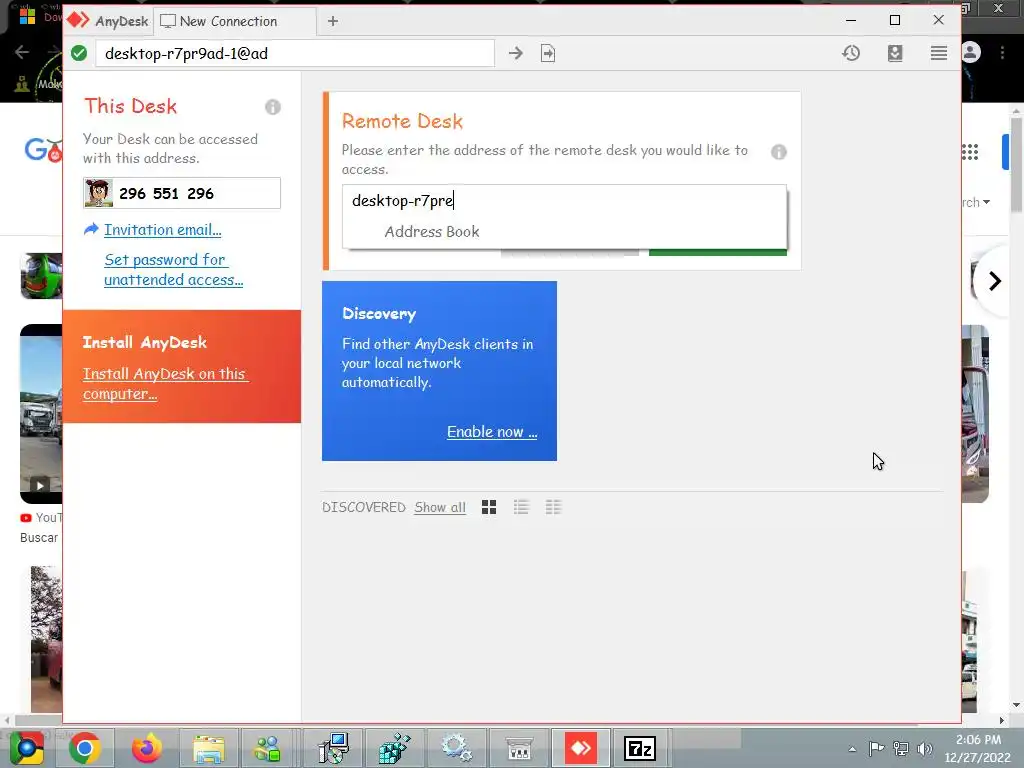Image resolution: width=1024 pixels, height=768 pixels.
Task: Switch discovered view to tile grid
Action: (x=488, y=507)
